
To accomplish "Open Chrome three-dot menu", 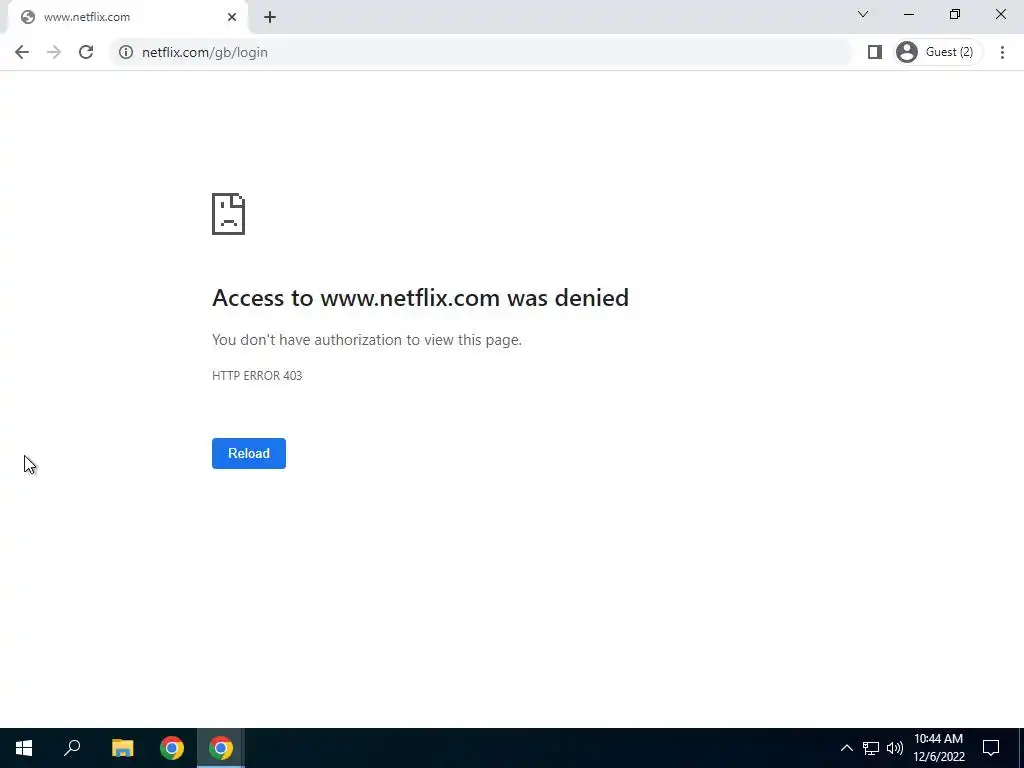I will [x=1002, y=52].
